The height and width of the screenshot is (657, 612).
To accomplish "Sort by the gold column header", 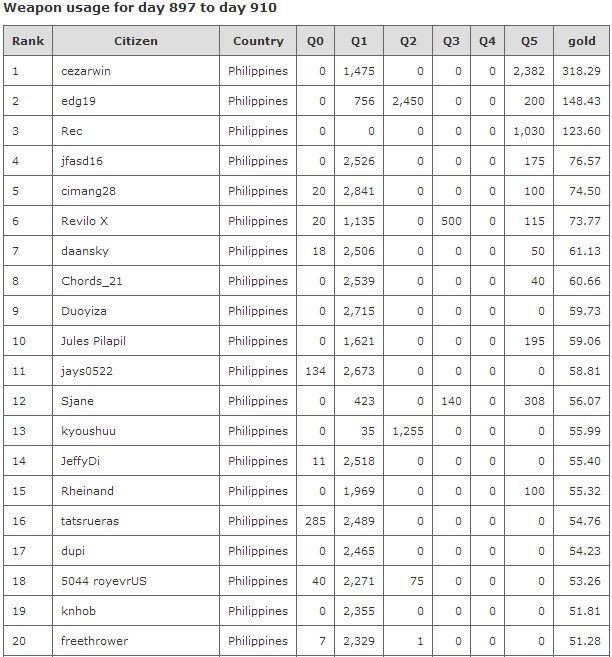I will (581, 41).
